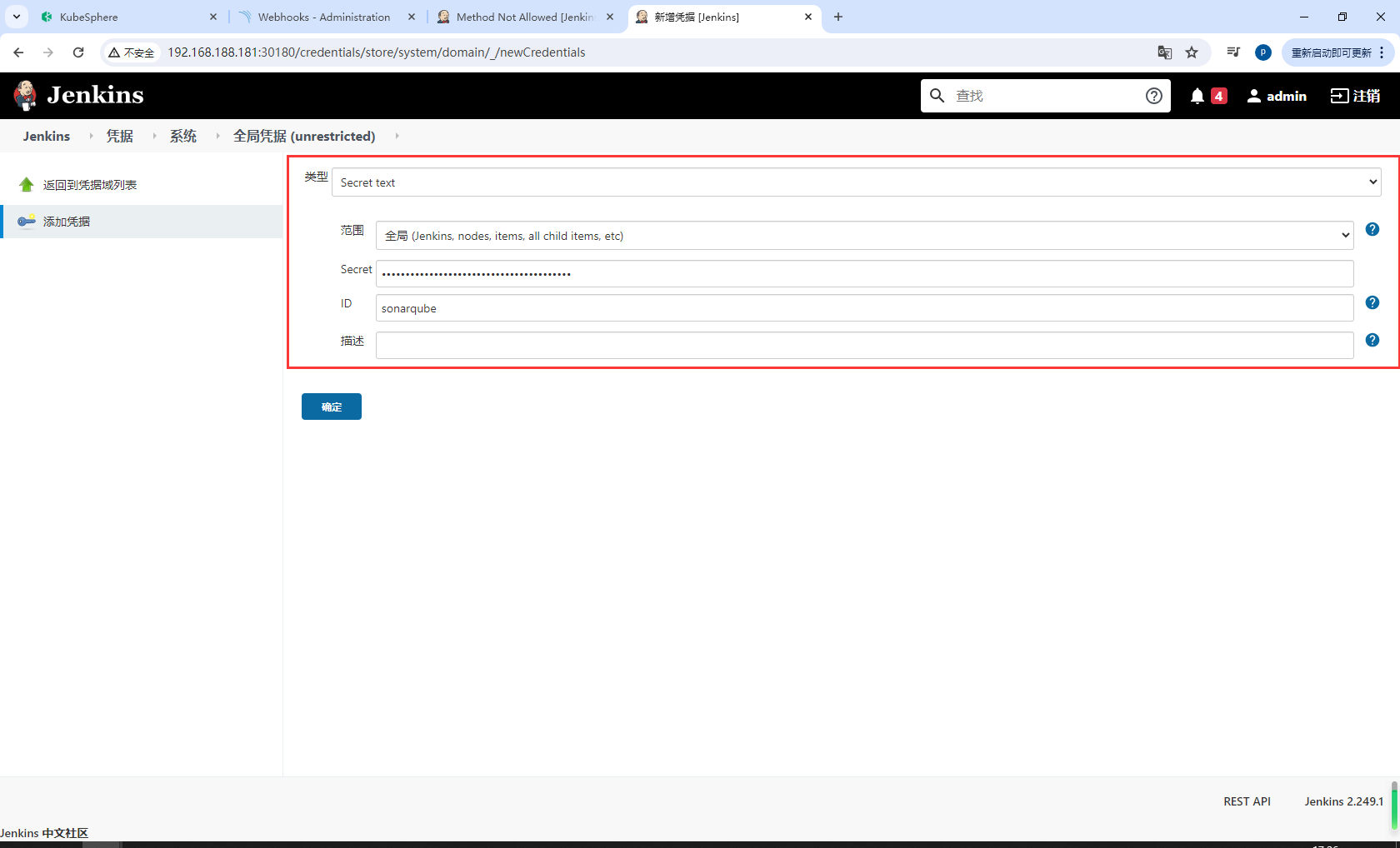Viewport: 1400px width, 848px height.
Task: Focus the ID field containing sonarqube
Action: point(864,308)
